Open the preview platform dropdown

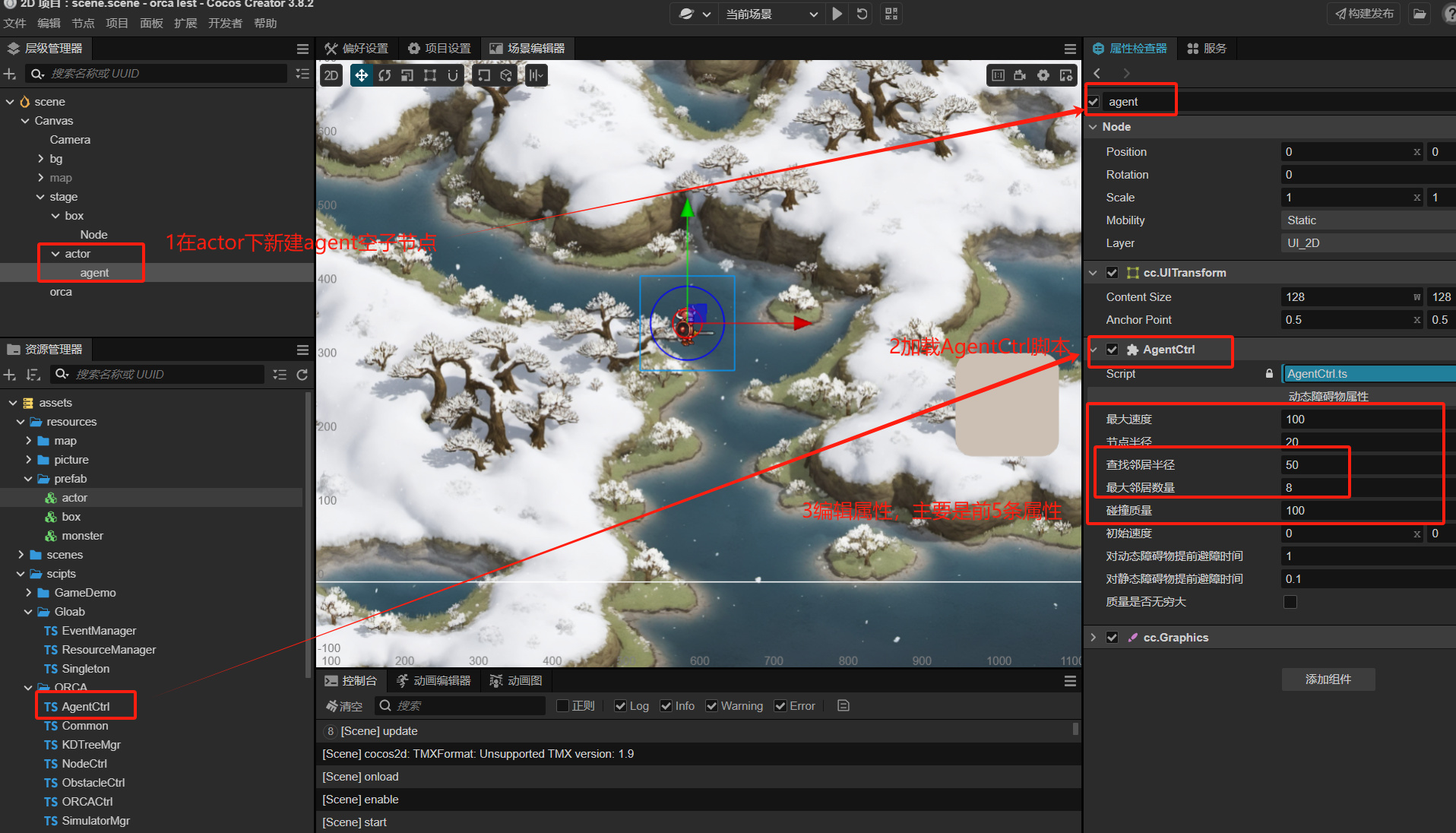tap(695, 14)
